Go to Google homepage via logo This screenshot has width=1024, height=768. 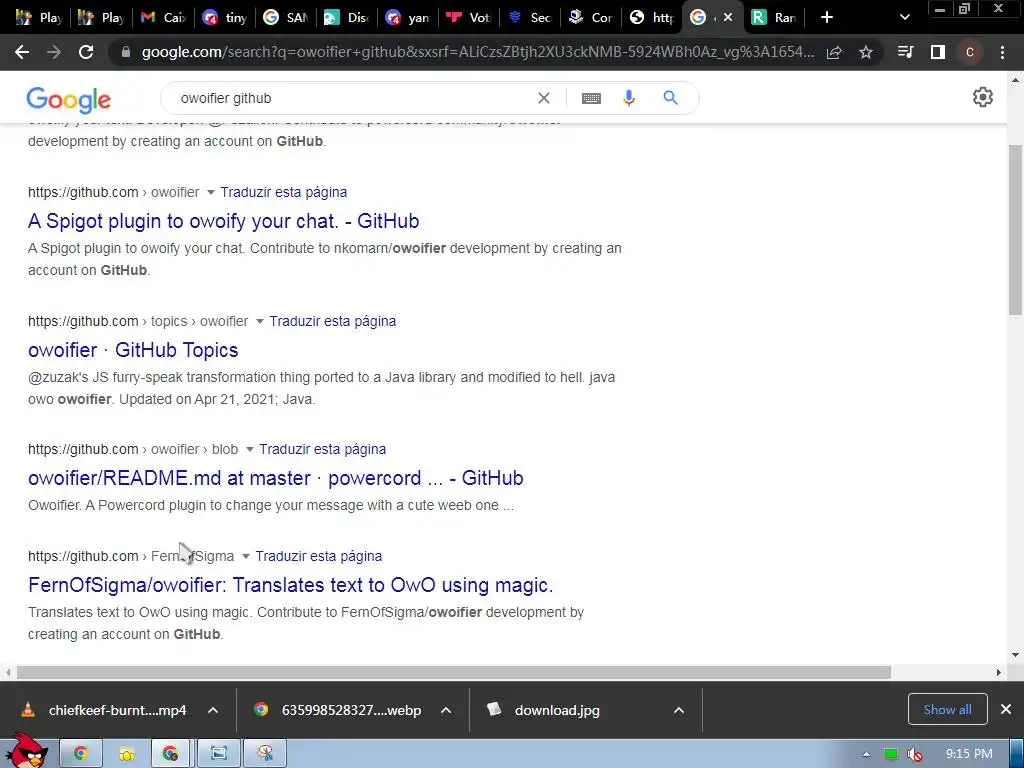pyautogui.click(x=69, y=99)
